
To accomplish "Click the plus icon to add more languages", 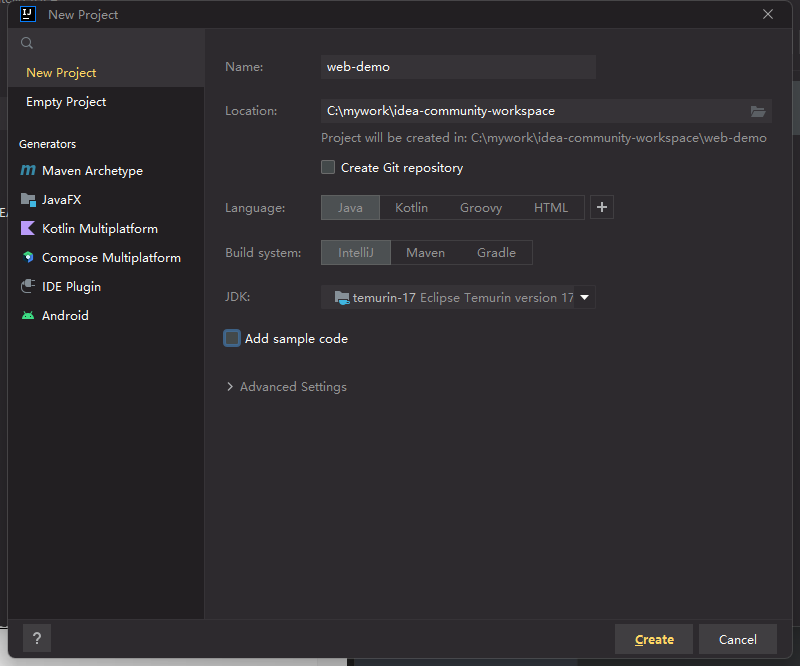I will (x=602, y=207).
